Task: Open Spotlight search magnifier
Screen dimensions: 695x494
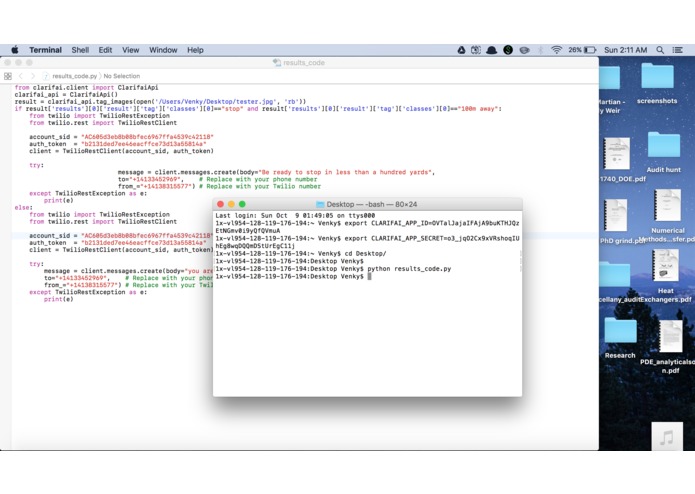Action: point(660,50)
